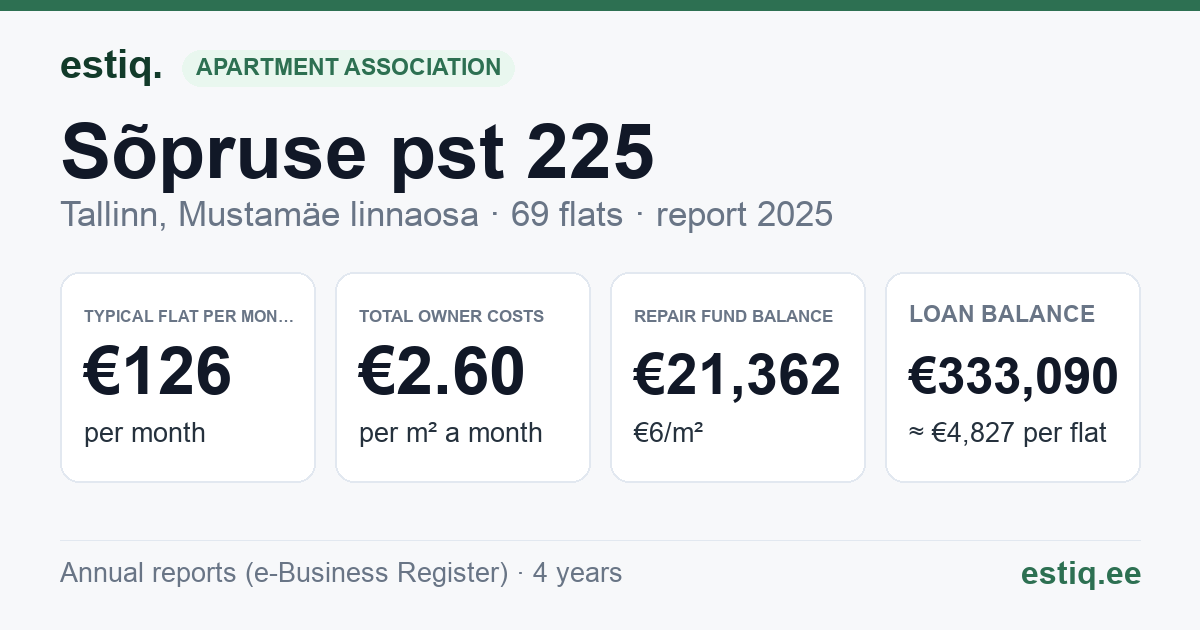
Task: Click the 'per month' caption
Action: (x=144, y=433)
